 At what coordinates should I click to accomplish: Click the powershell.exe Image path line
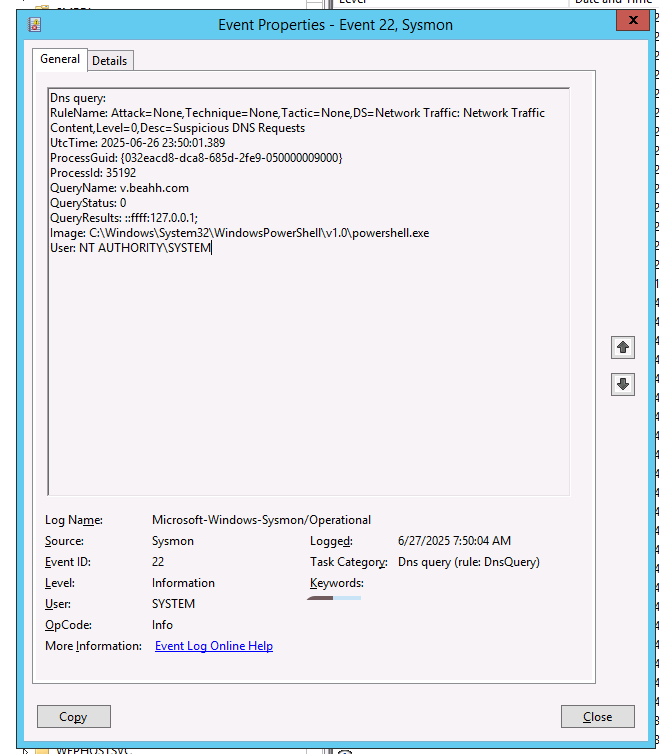point(239,233)
